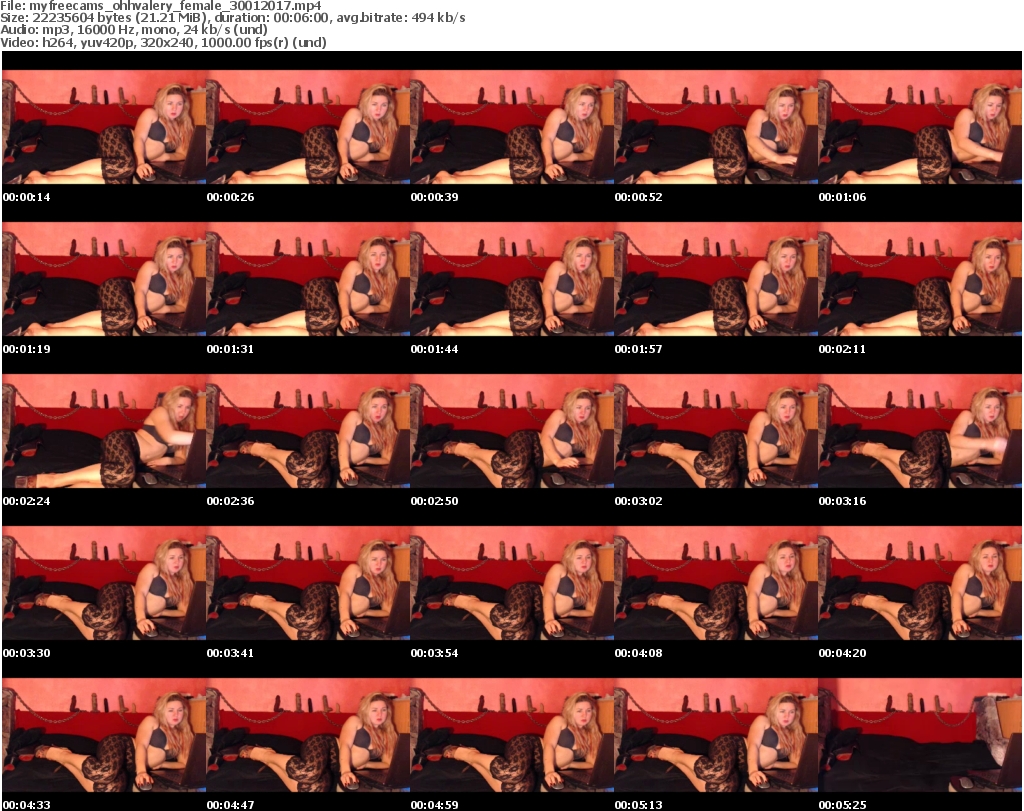This screenshot has height=811, width=1024.
Task: Click the 00:04:33 timestamp label
Action: click(27, 805)
